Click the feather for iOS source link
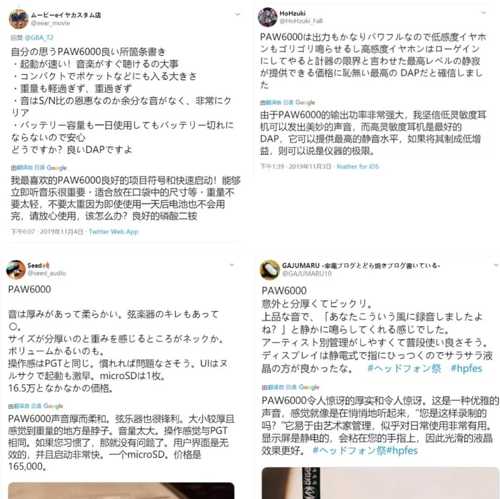This screenshot has height=499, width=500. click(x=358, y=166)
